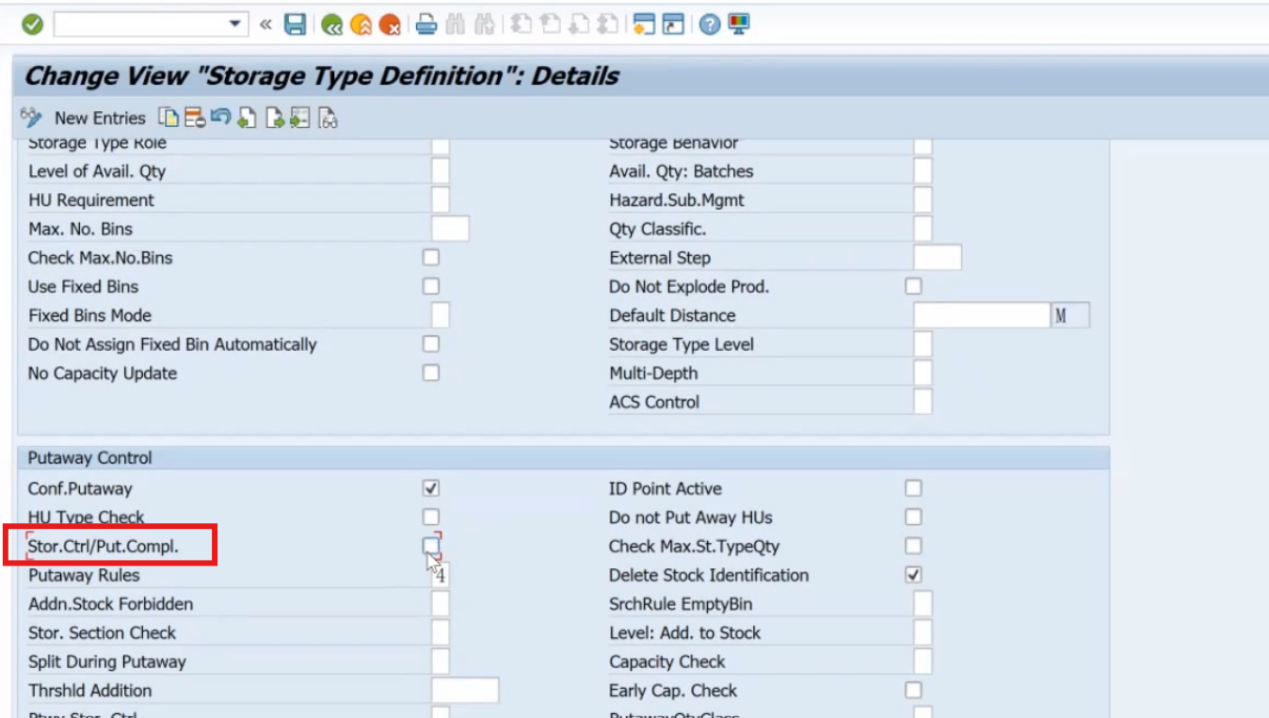Exit using the orange up-arrow icon

(x=361, y=25)
